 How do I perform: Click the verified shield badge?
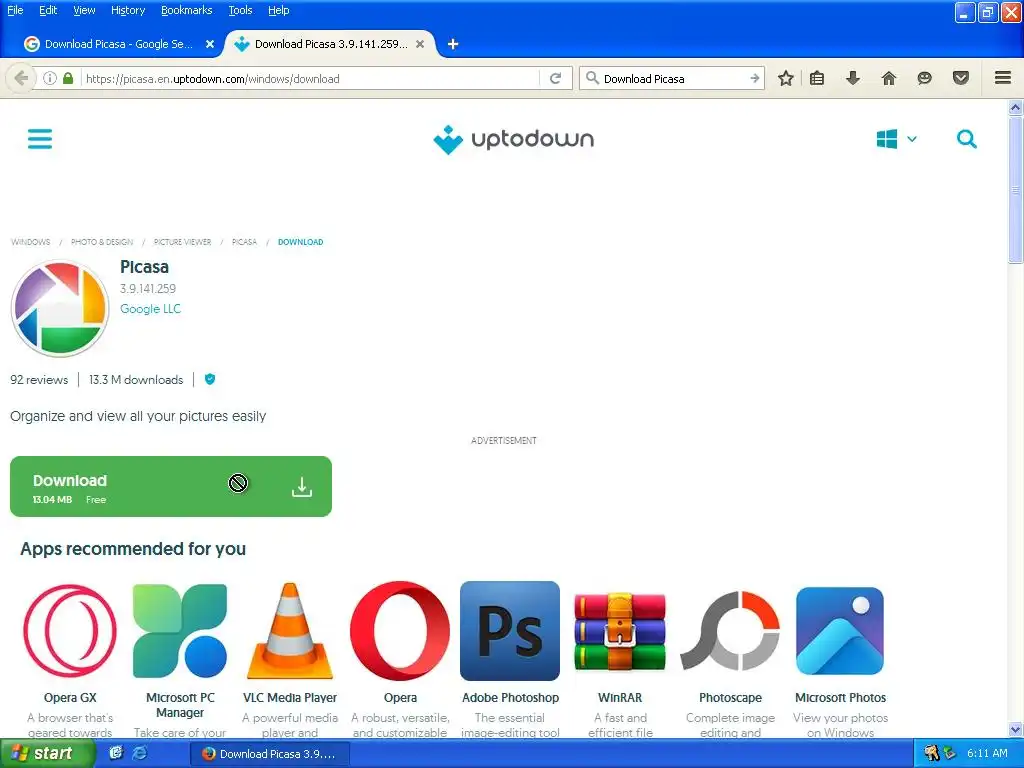point(210,379)
